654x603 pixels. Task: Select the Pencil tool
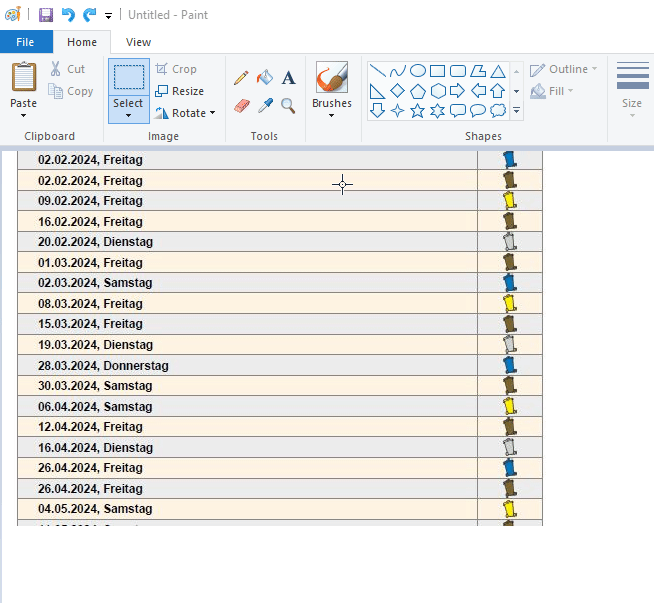[x=241, y=78]
